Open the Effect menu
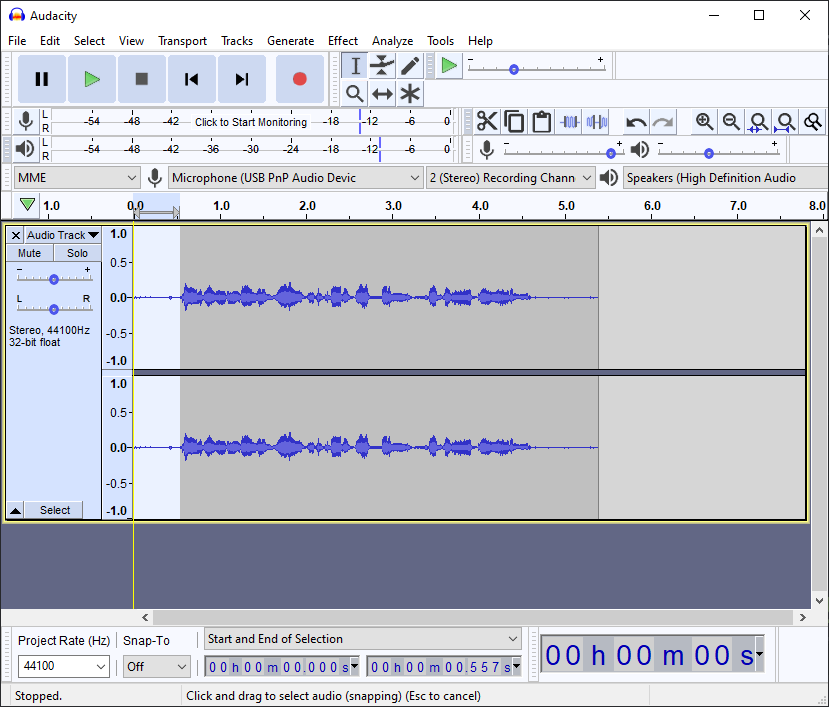 click(343, 41)
